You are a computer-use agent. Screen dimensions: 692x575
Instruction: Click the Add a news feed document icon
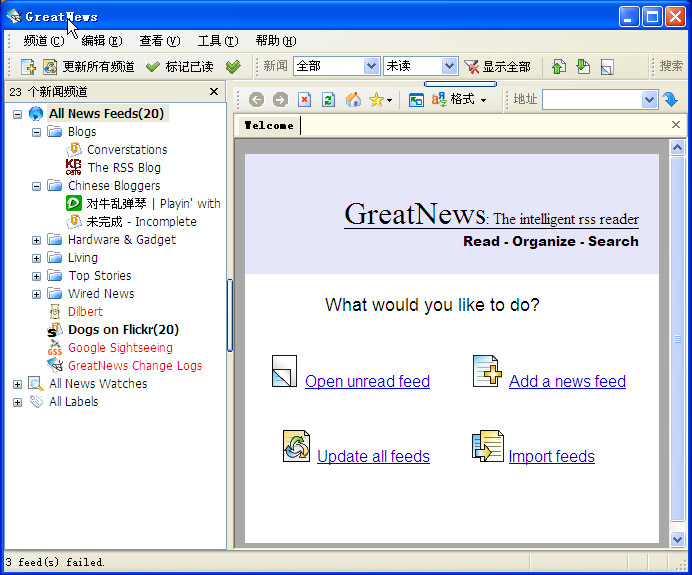tap(487, 371)
